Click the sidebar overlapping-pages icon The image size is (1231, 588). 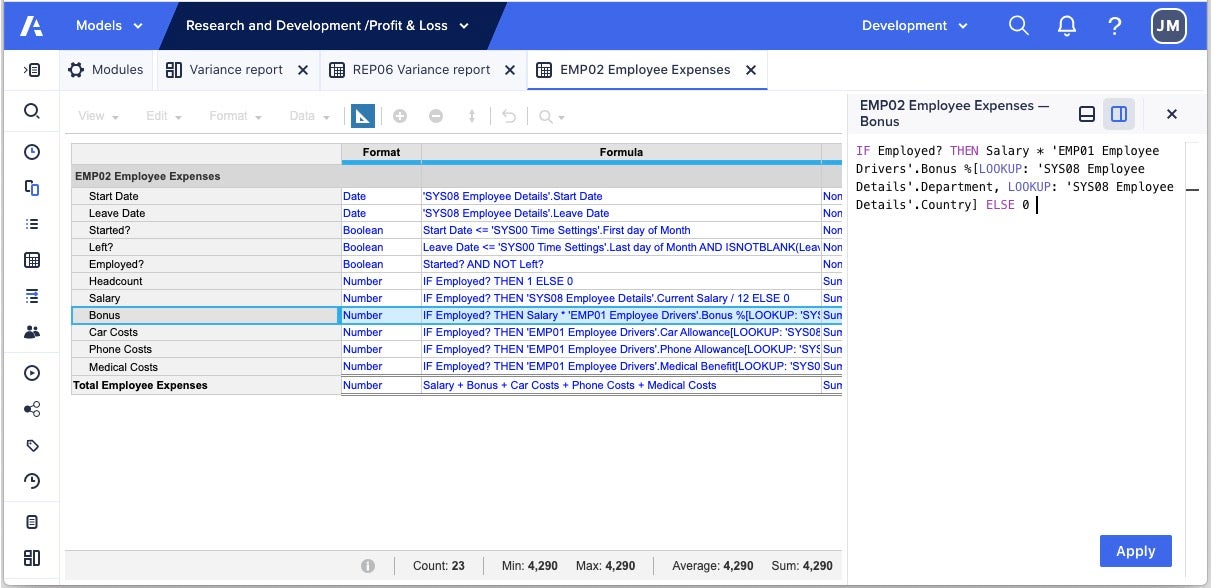[x=32, y=188]
